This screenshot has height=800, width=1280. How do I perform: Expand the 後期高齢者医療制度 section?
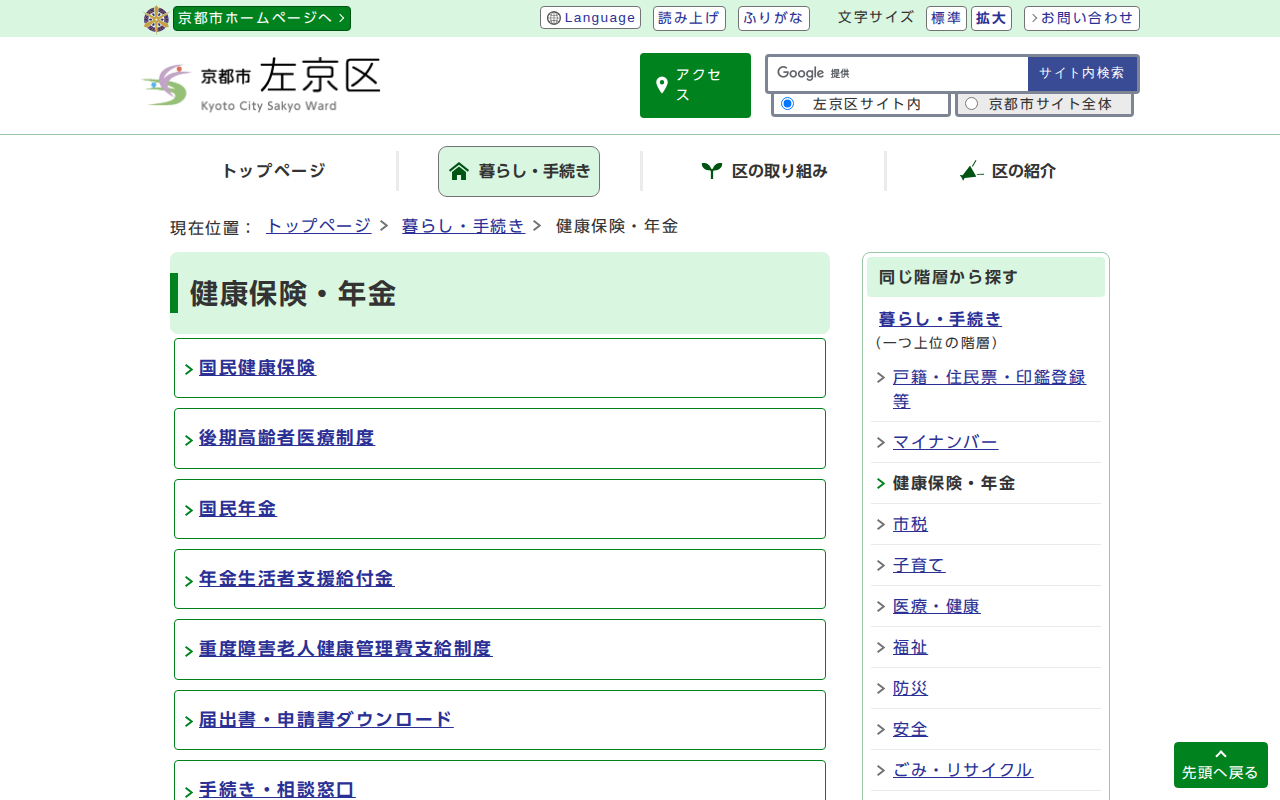(x=286, y=438)
